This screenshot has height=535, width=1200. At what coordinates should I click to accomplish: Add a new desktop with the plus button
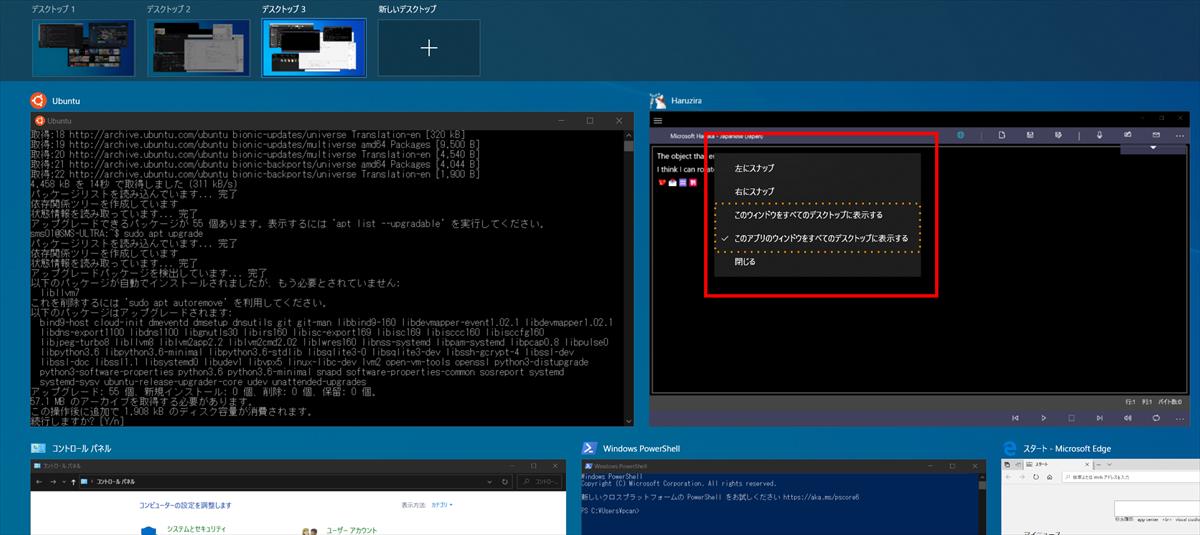click(x=428, y=48)
